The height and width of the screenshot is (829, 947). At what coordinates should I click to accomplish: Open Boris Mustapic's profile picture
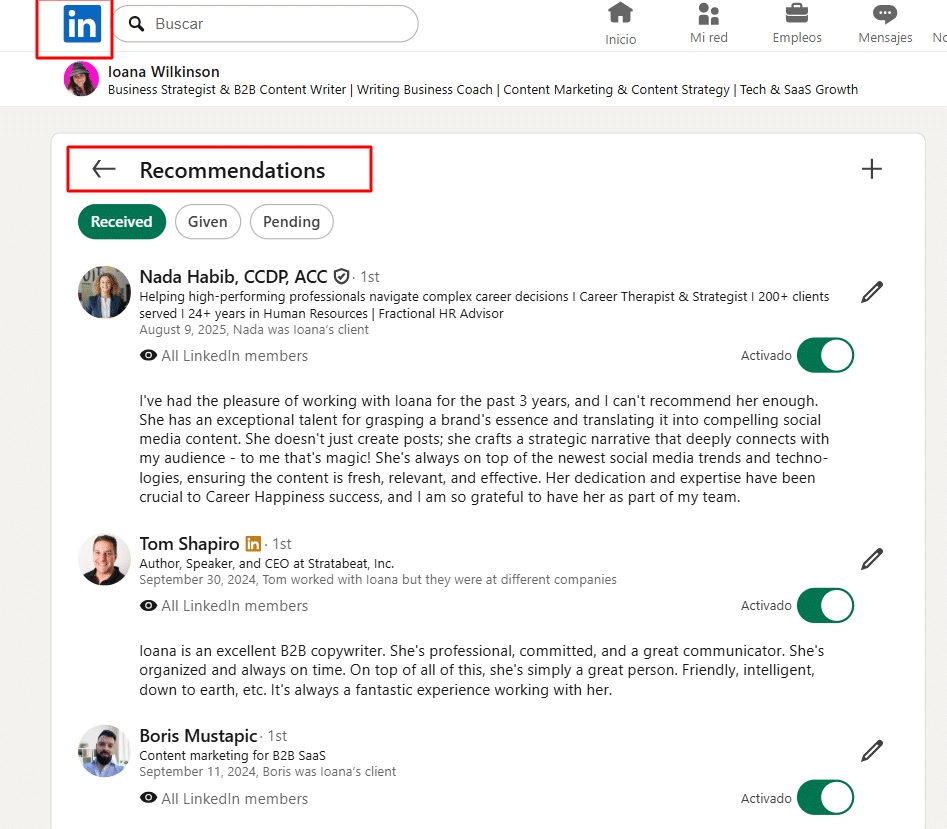104,751
